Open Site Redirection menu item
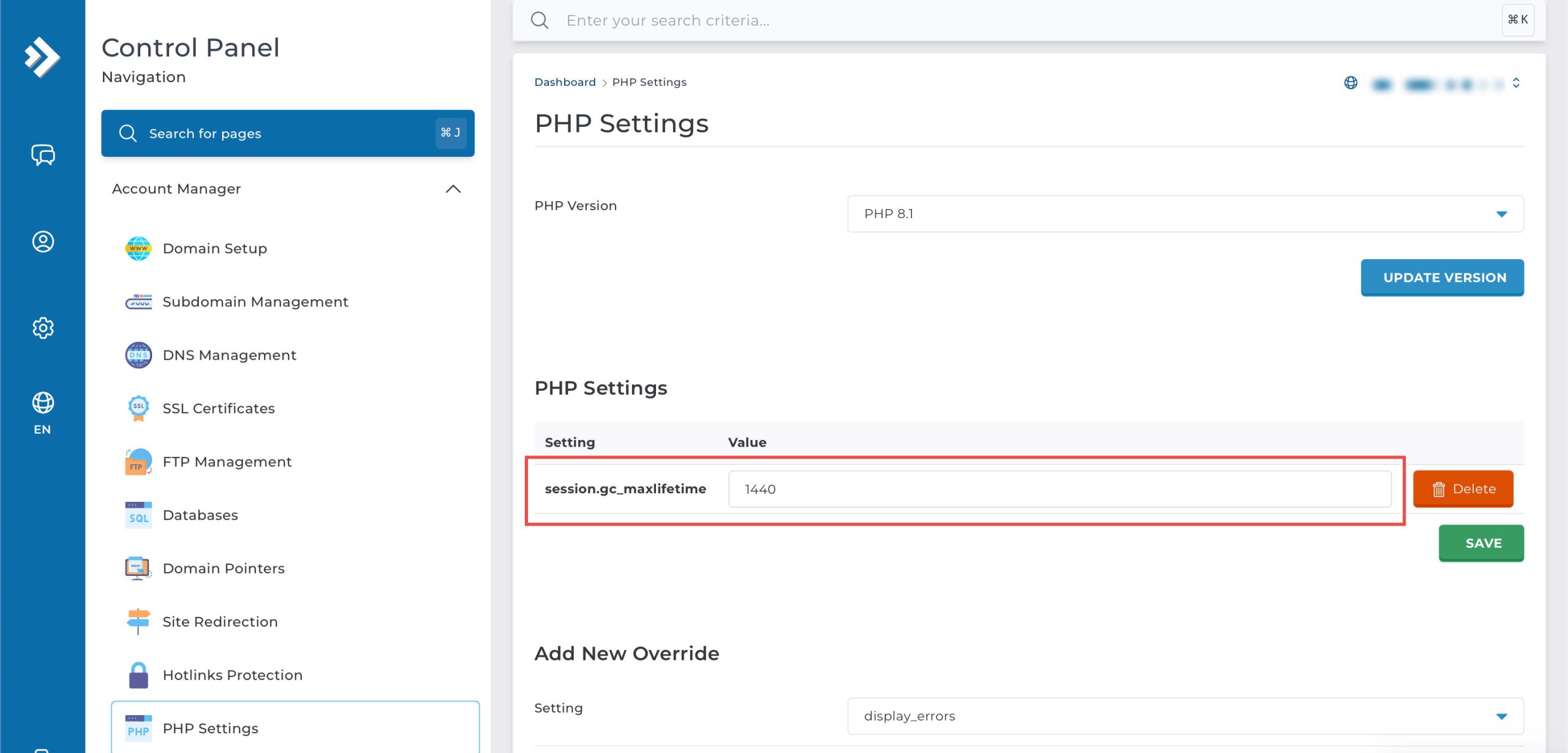The height and width of the screenshot is (753, 1568). pos(220,622)
